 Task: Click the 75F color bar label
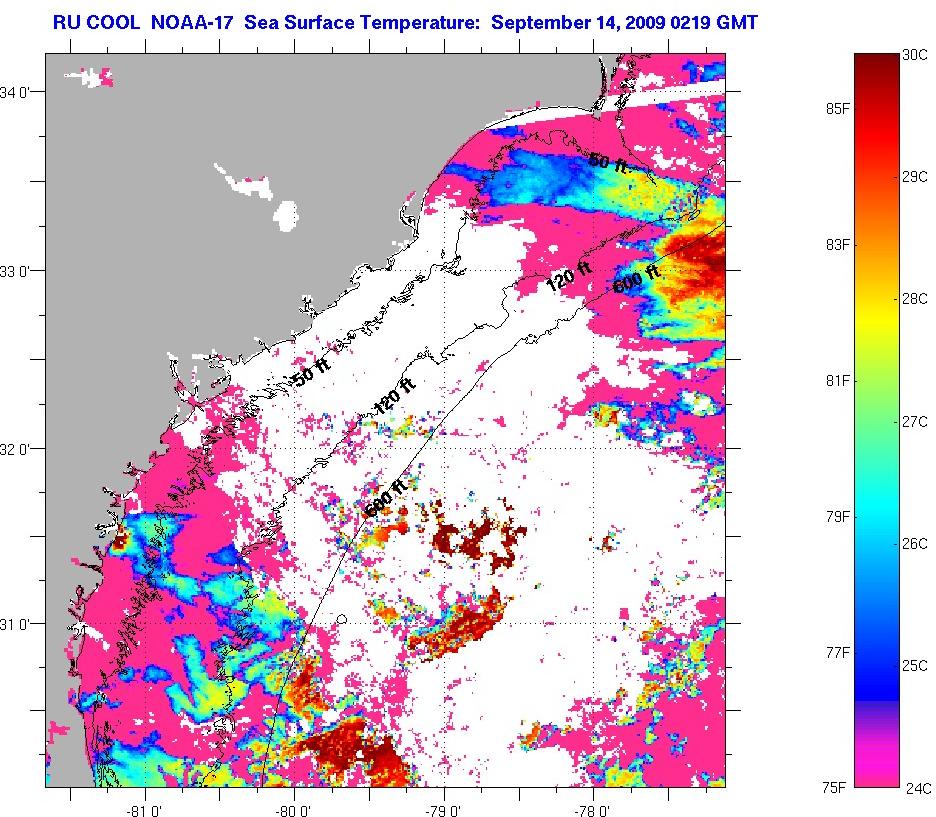coord(834,788)
